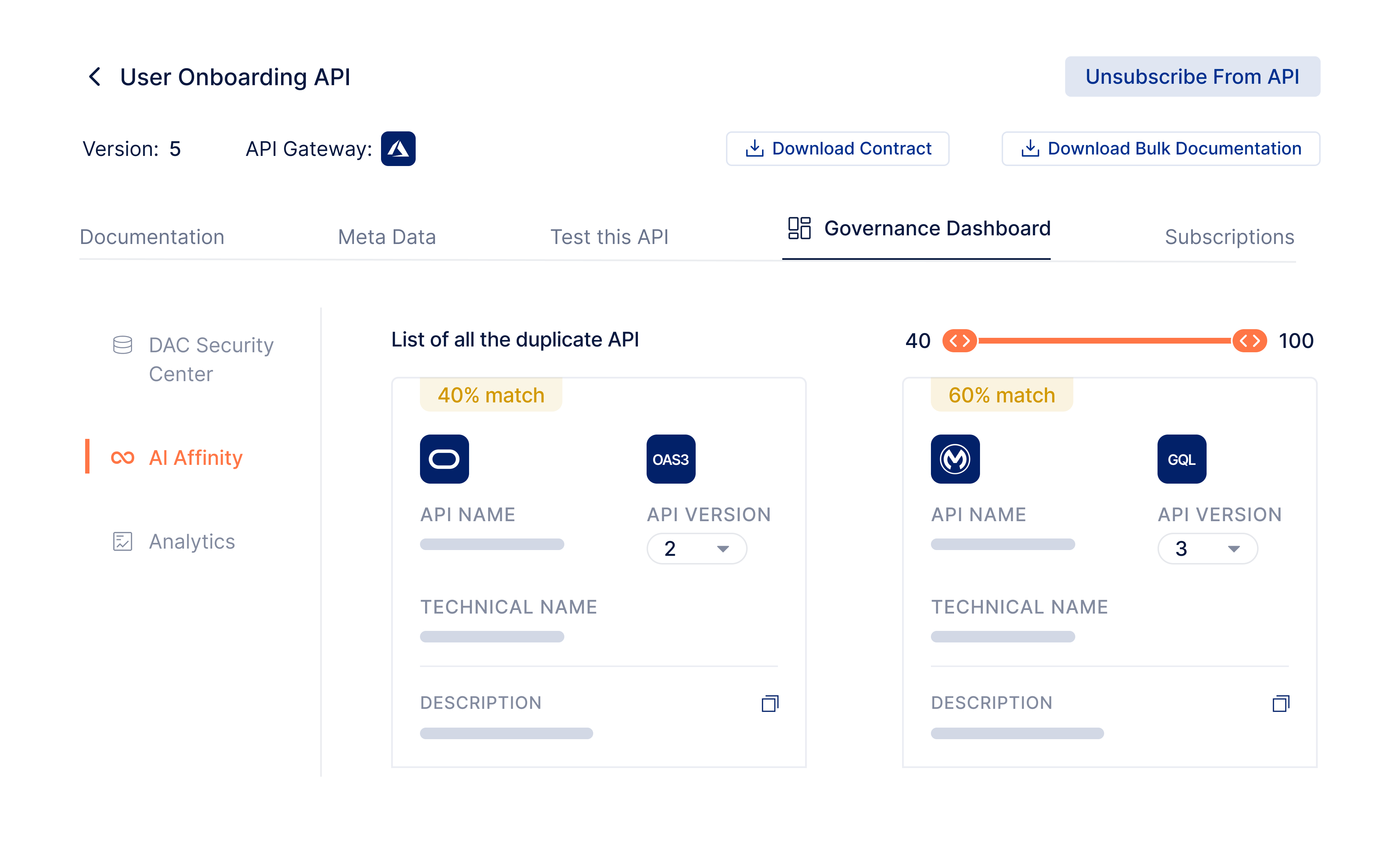
Task: Click the minimum slider handle at 40
Action: pos(960,340)
